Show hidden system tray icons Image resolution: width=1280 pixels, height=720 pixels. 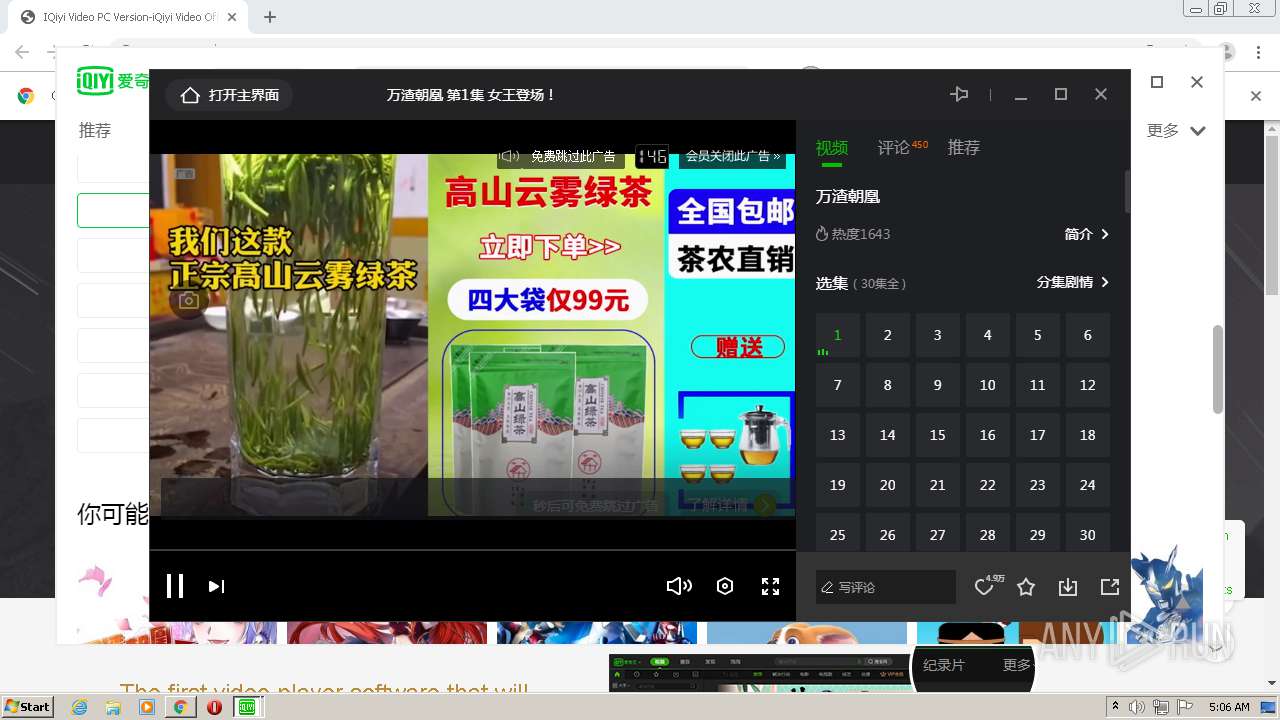1115,707
